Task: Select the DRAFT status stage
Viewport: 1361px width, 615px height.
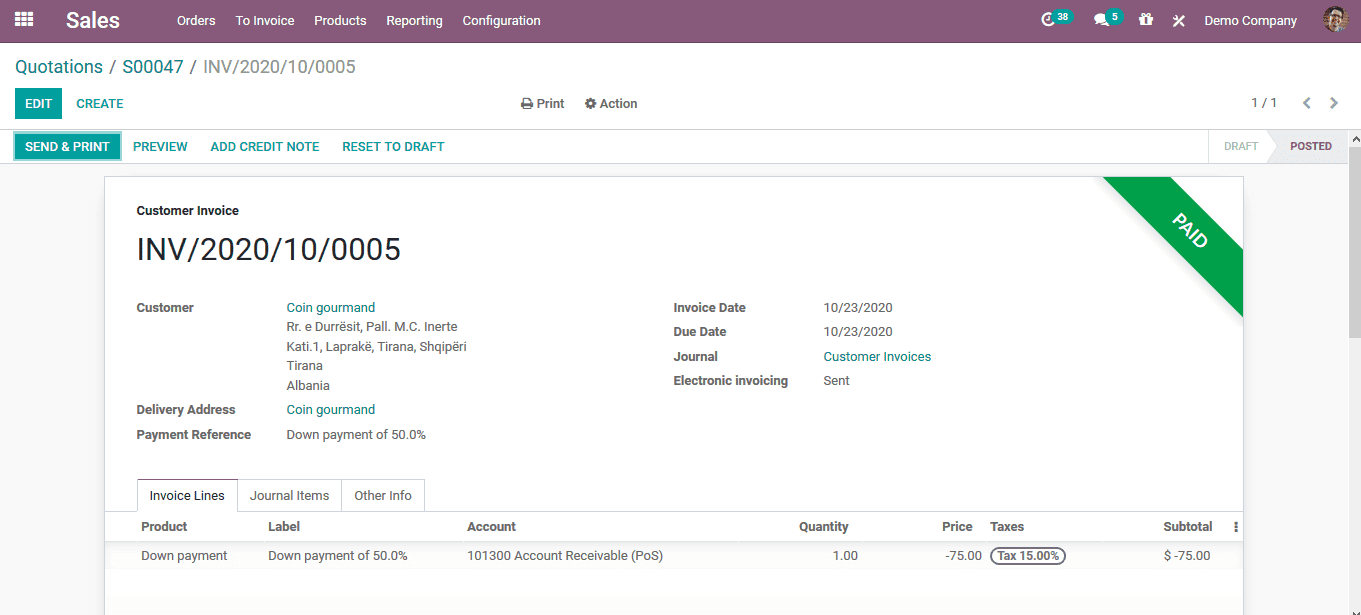Action: [x=1240, y=146]
